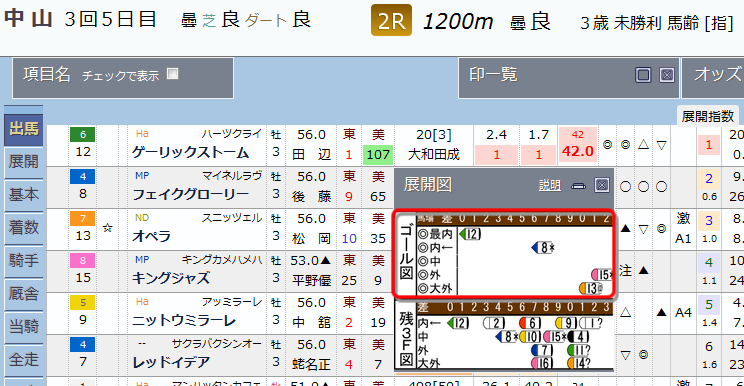Click jockey name 松岡
The image size is (744, 386).
(x=311, y=239)
